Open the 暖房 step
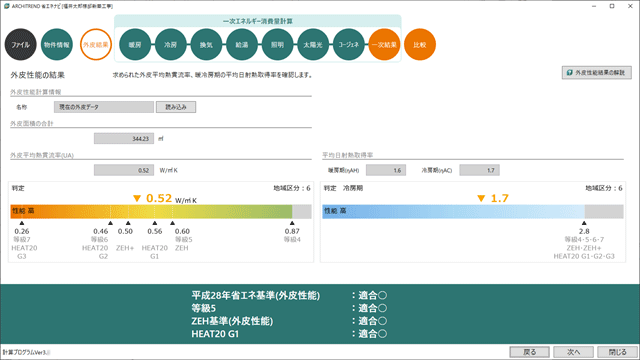The height and width of the screenshot is (360, 640). [135, 44]
